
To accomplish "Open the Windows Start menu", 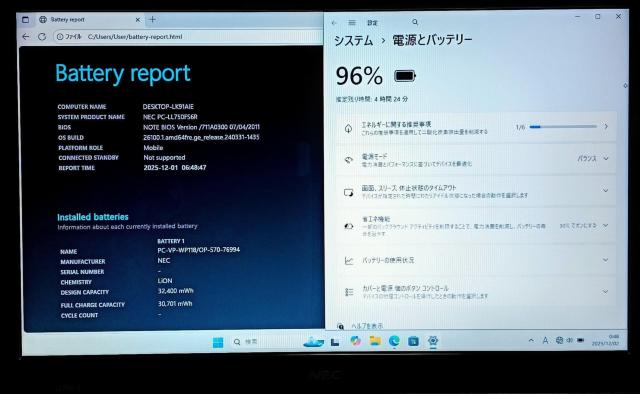I will pos(218,342).
